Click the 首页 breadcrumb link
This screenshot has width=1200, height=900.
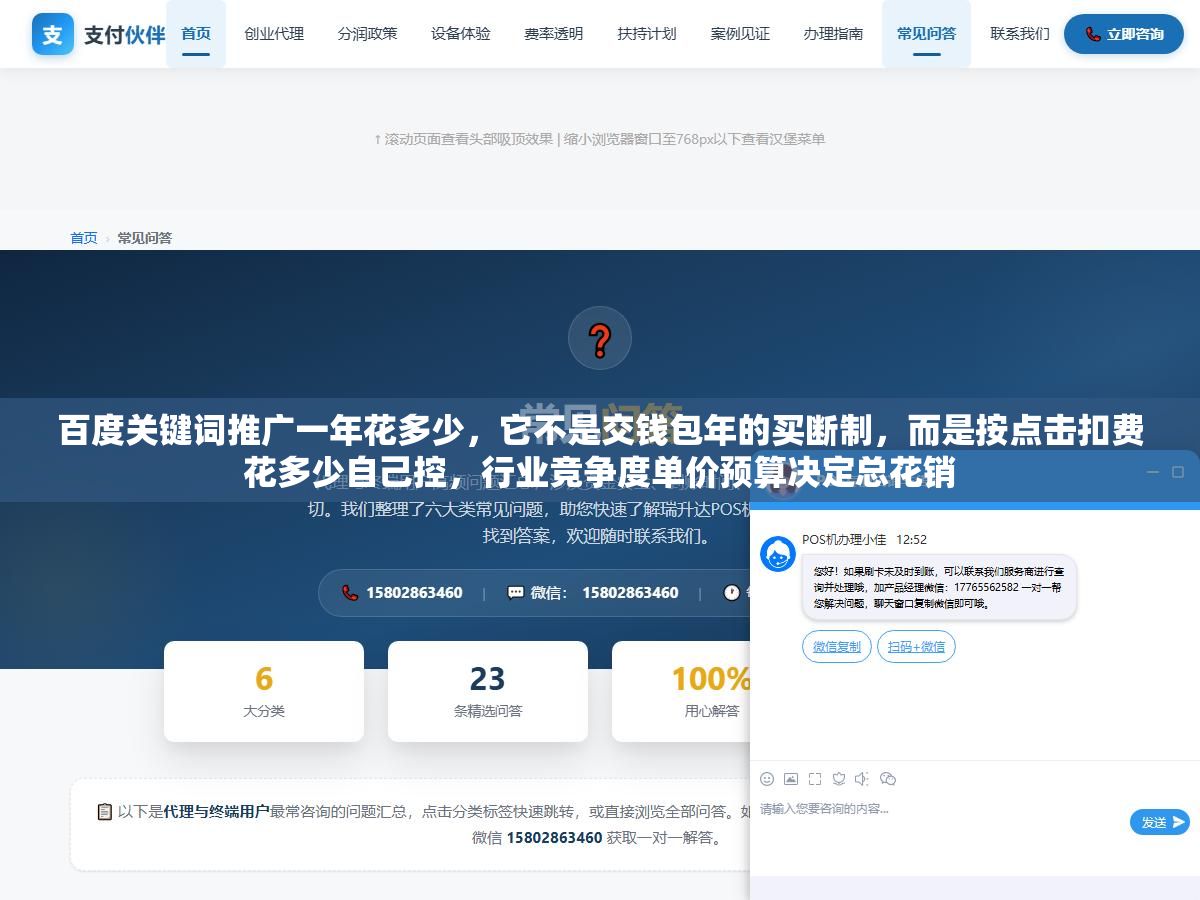click(84, 238)
